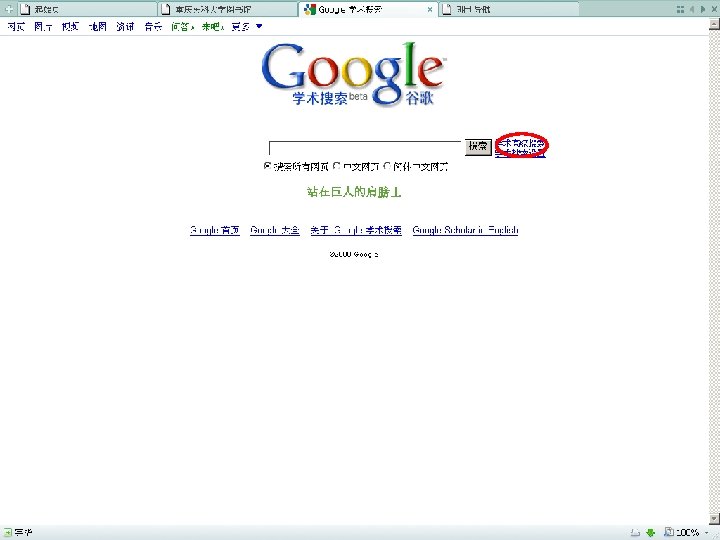Open the 音乐 link in the top navigation
Viewport: 720px width, 540px height.
pos(153,27)
